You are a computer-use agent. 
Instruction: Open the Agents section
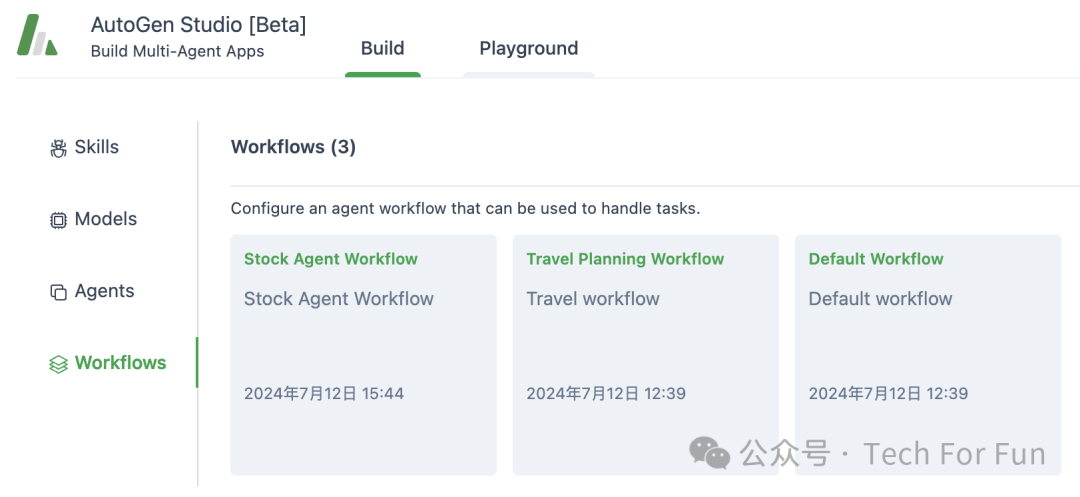(105, 290)
